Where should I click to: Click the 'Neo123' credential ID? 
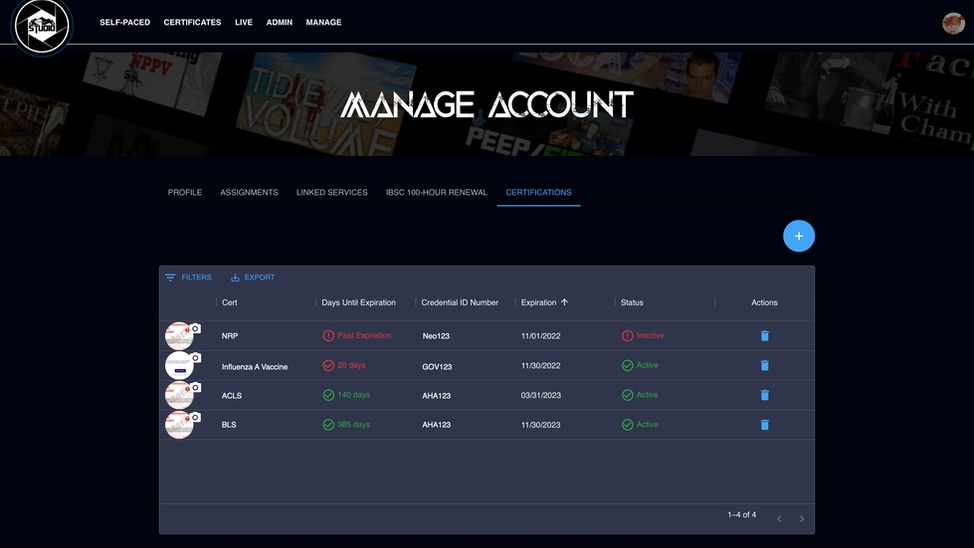436,336
